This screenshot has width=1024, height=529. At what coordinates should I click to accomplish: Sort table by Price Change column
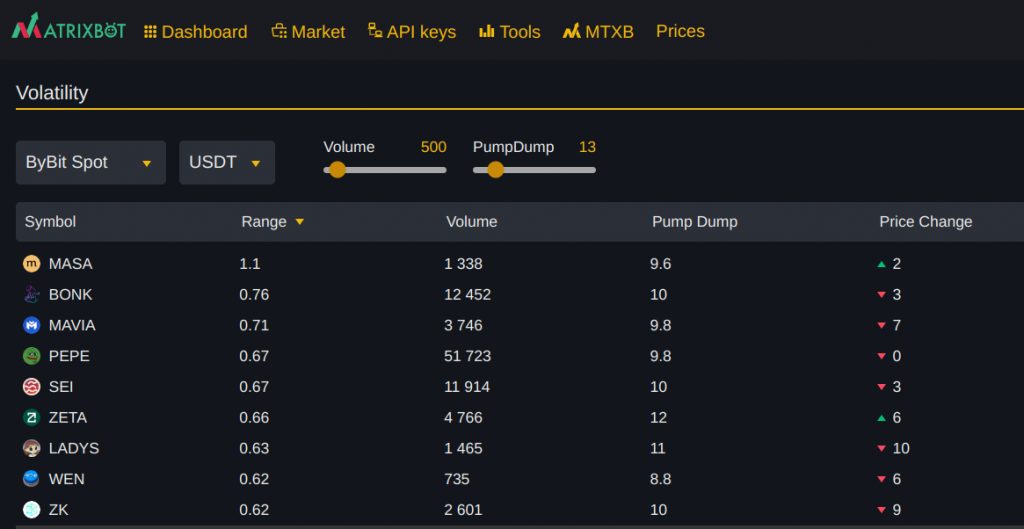pyautogui.click(x=926, y=222)
